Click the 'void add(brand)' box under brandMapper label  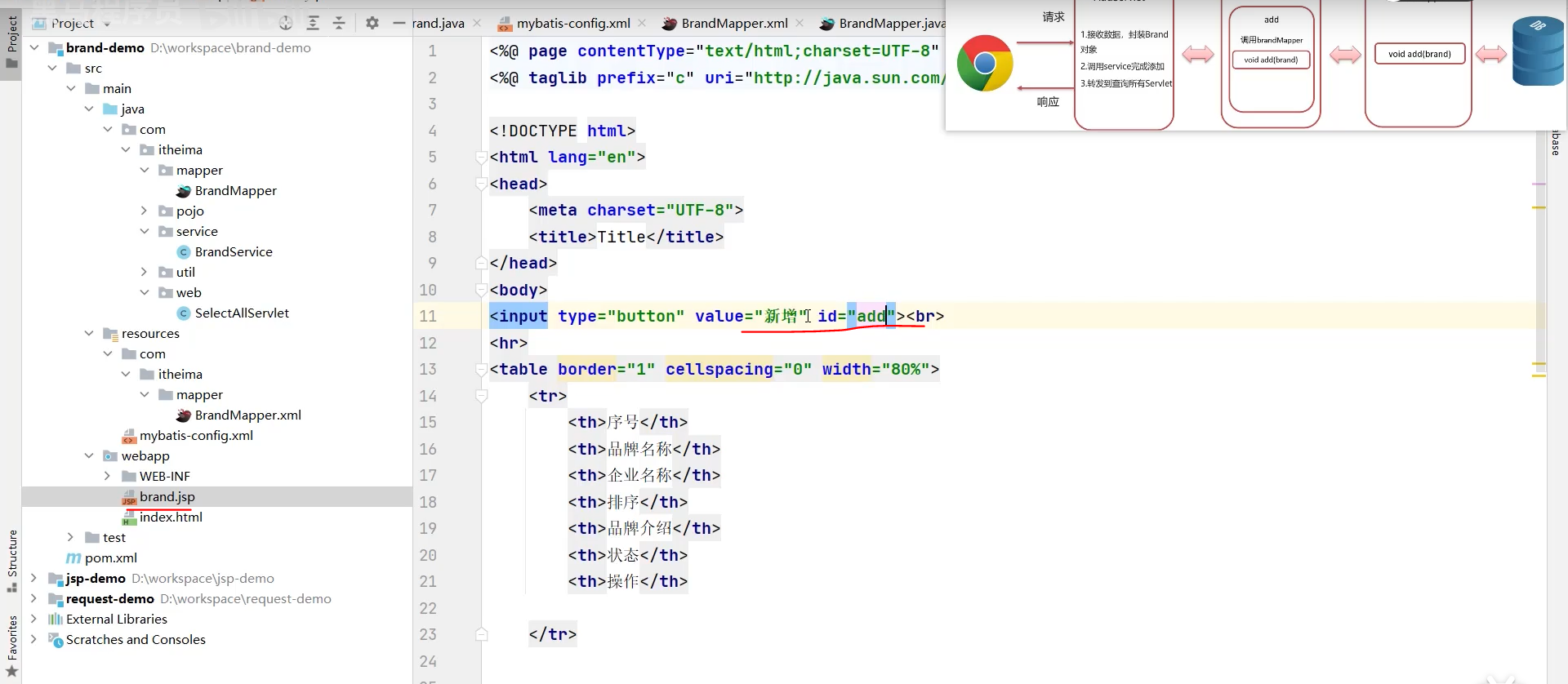coord(1271,60)
